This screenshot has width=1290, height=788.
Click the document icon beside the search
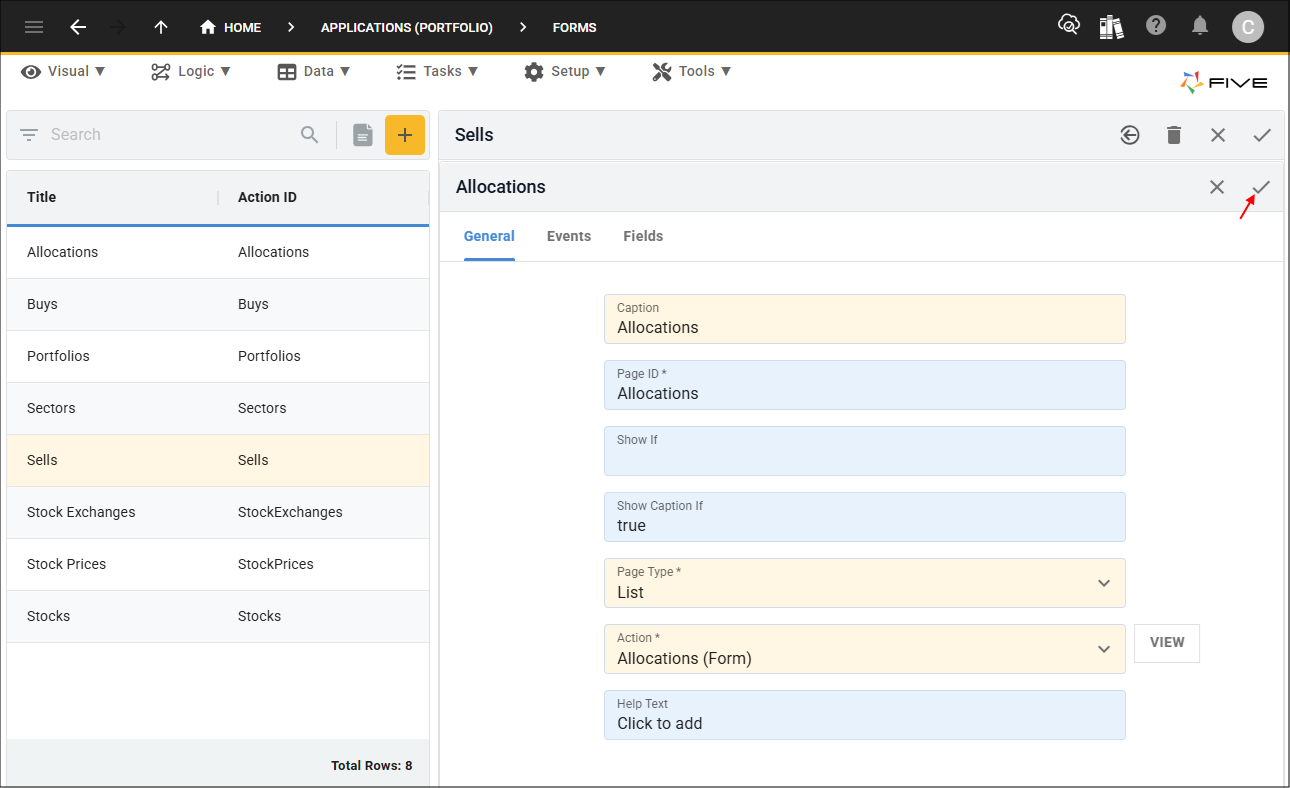pos(362,134)
